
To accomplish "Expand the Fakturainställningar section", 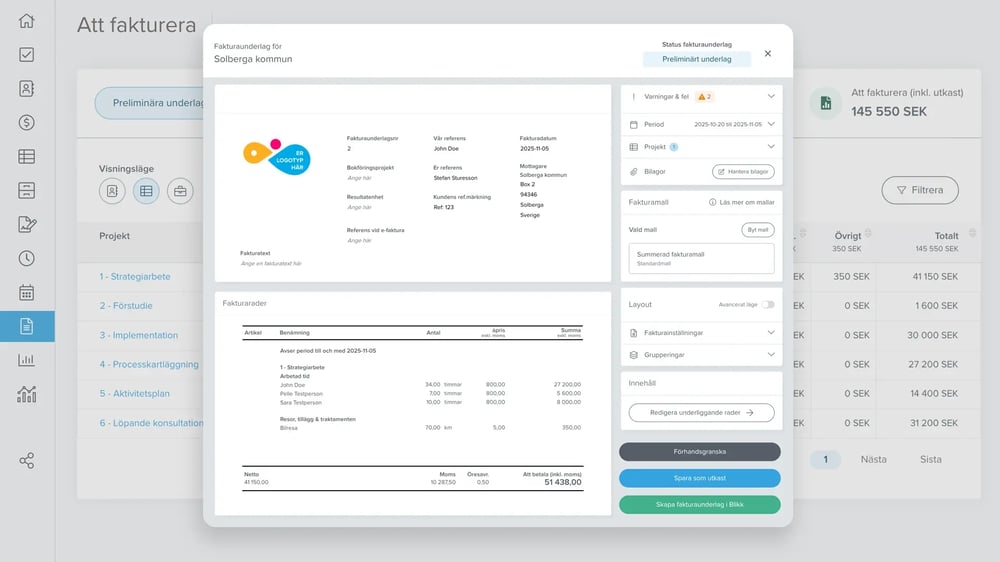I will [771, 332].
